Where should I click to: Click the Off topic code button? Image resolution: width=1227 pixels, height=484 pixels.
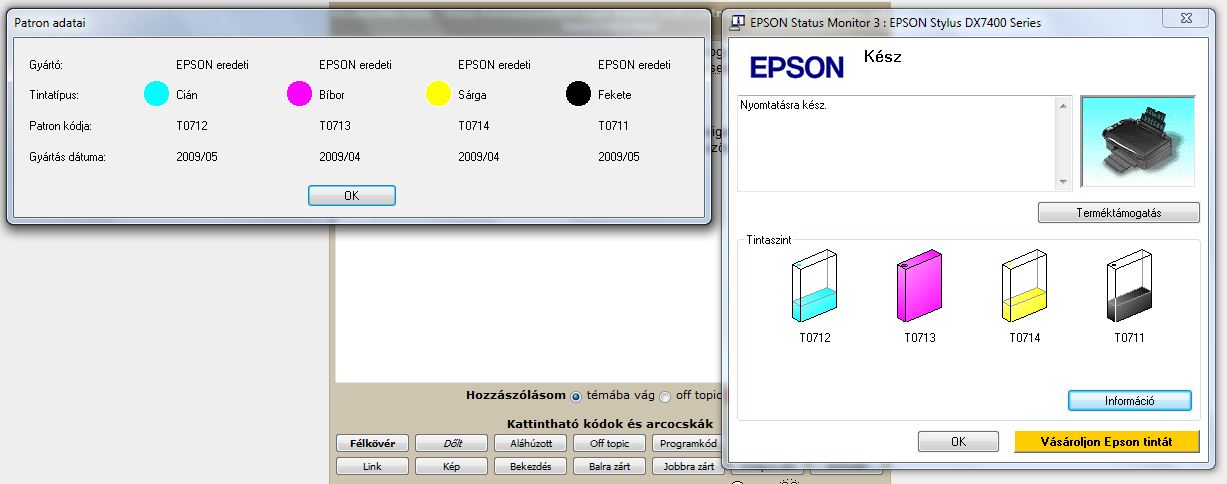(x=609, y=443)
